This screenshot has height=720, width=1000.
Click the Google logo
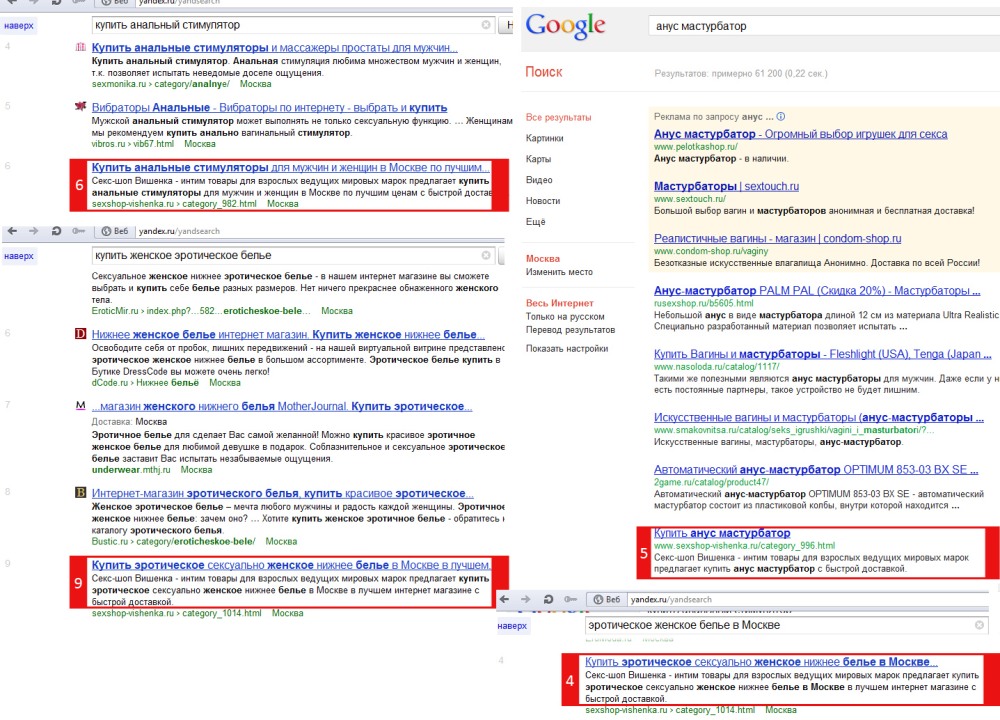pos(565,26)
